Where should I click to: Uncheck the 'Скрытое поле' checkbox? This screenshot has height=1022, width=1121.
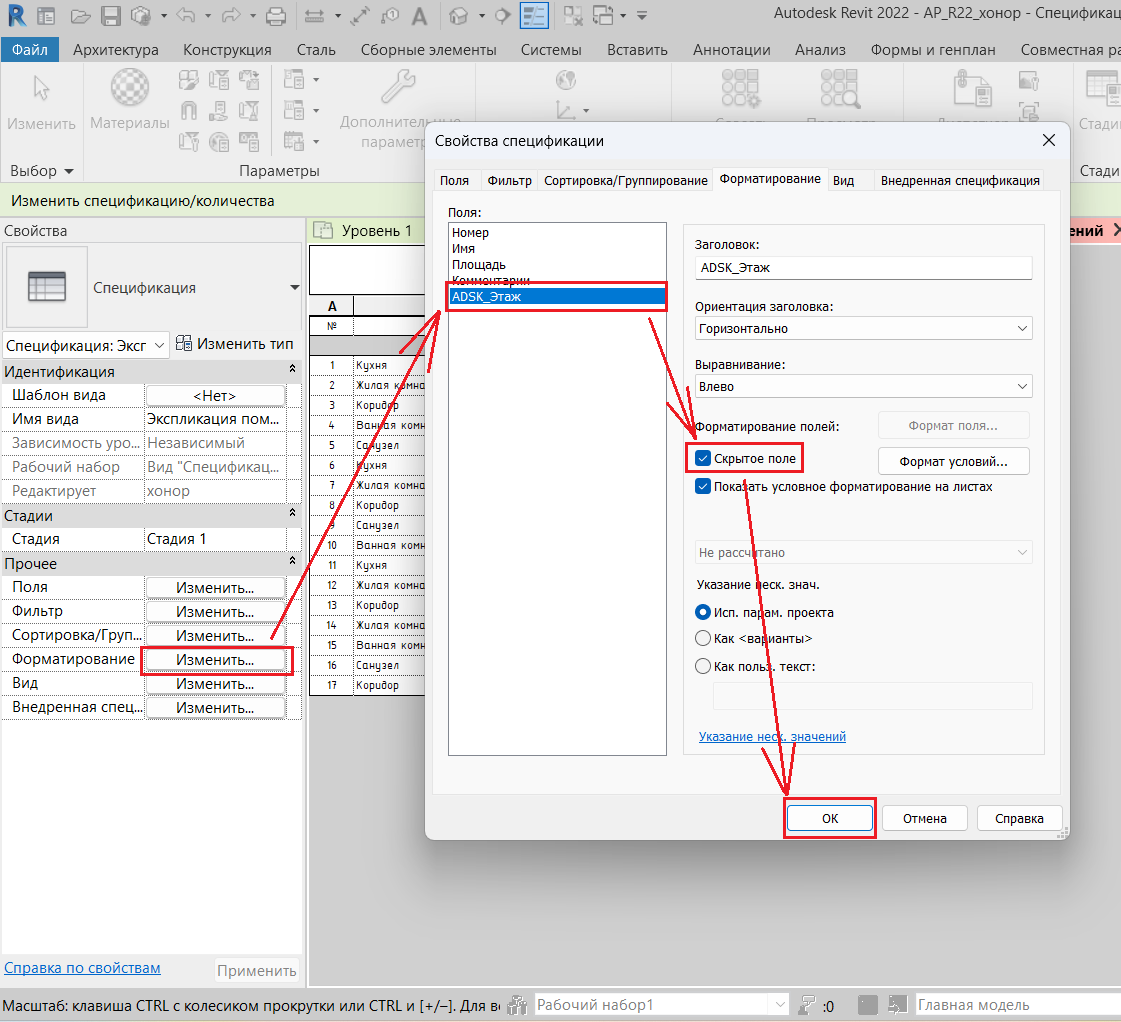click(703, 458)
